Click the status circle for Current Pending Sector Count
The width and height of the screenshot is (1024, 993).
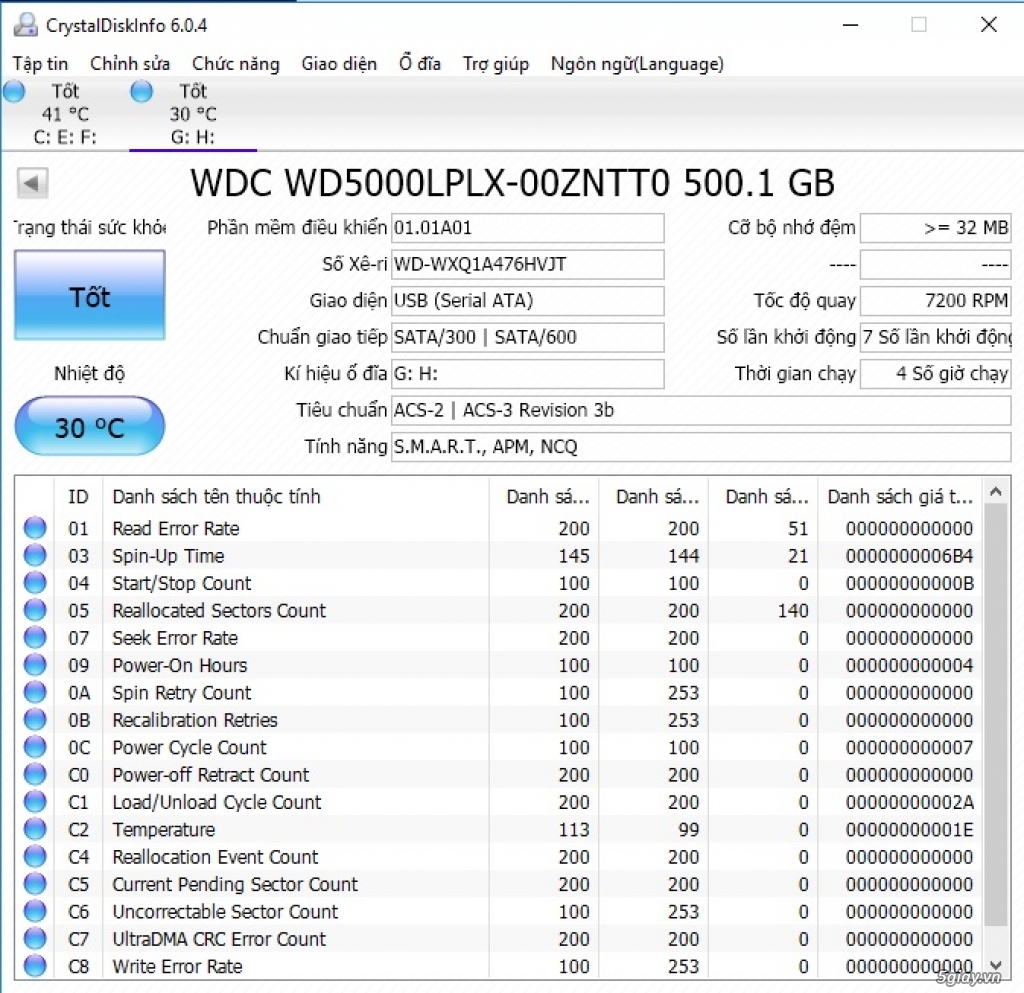35,884
